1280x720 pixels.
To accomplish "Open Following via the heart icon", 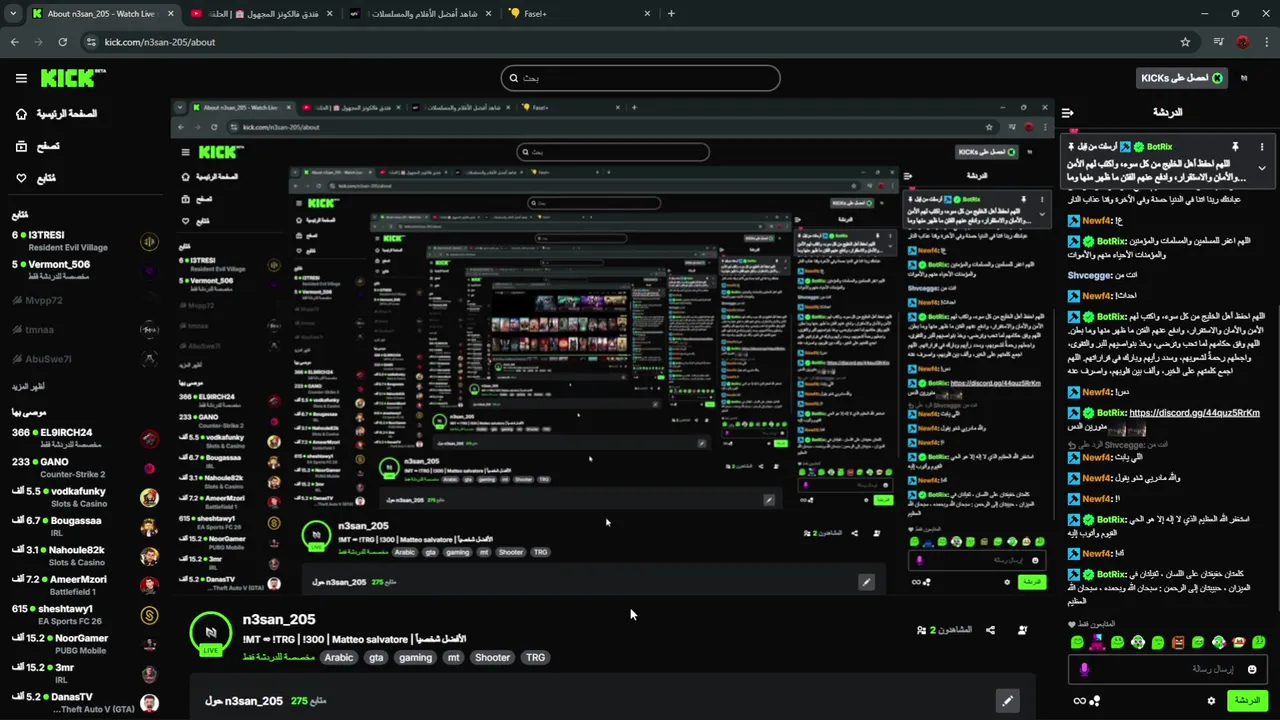I will [21, 178].
